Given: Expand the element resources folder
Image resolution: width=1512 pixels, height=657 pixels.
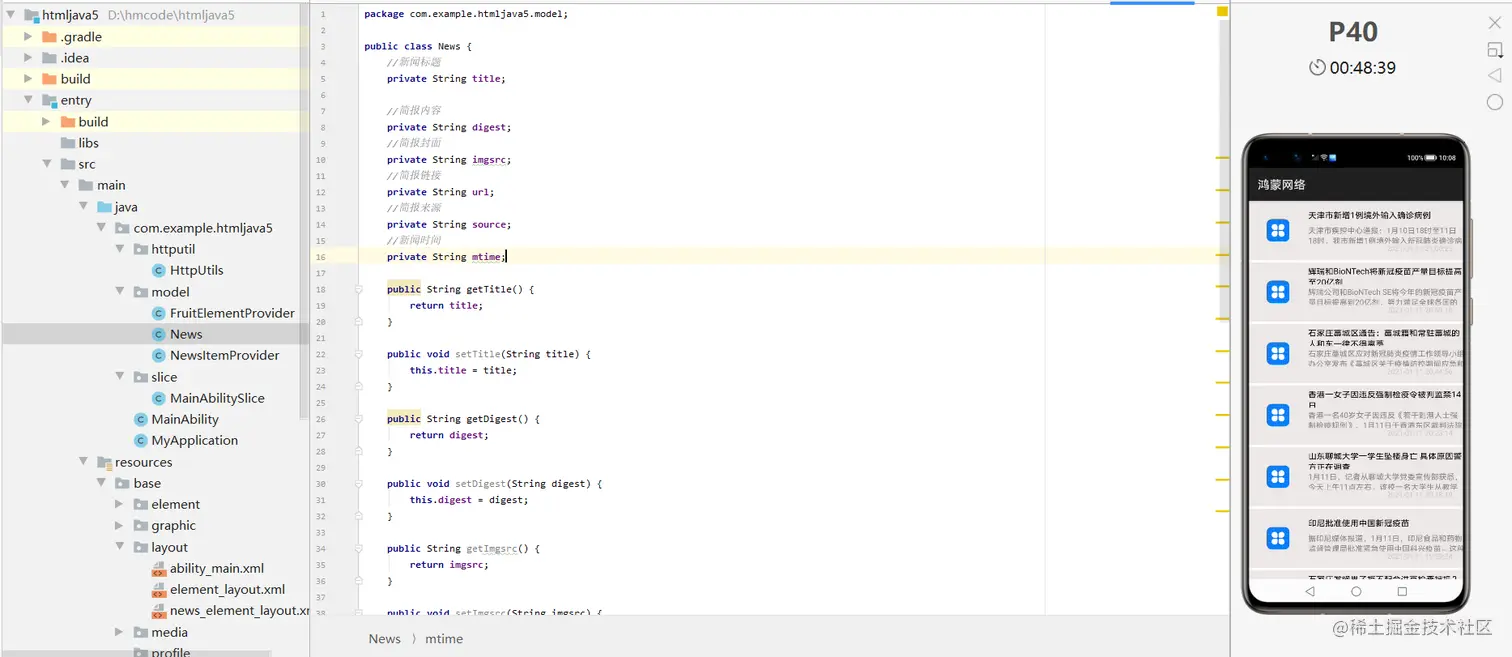Looking at the screenshot, I should [x=120, y=504].
